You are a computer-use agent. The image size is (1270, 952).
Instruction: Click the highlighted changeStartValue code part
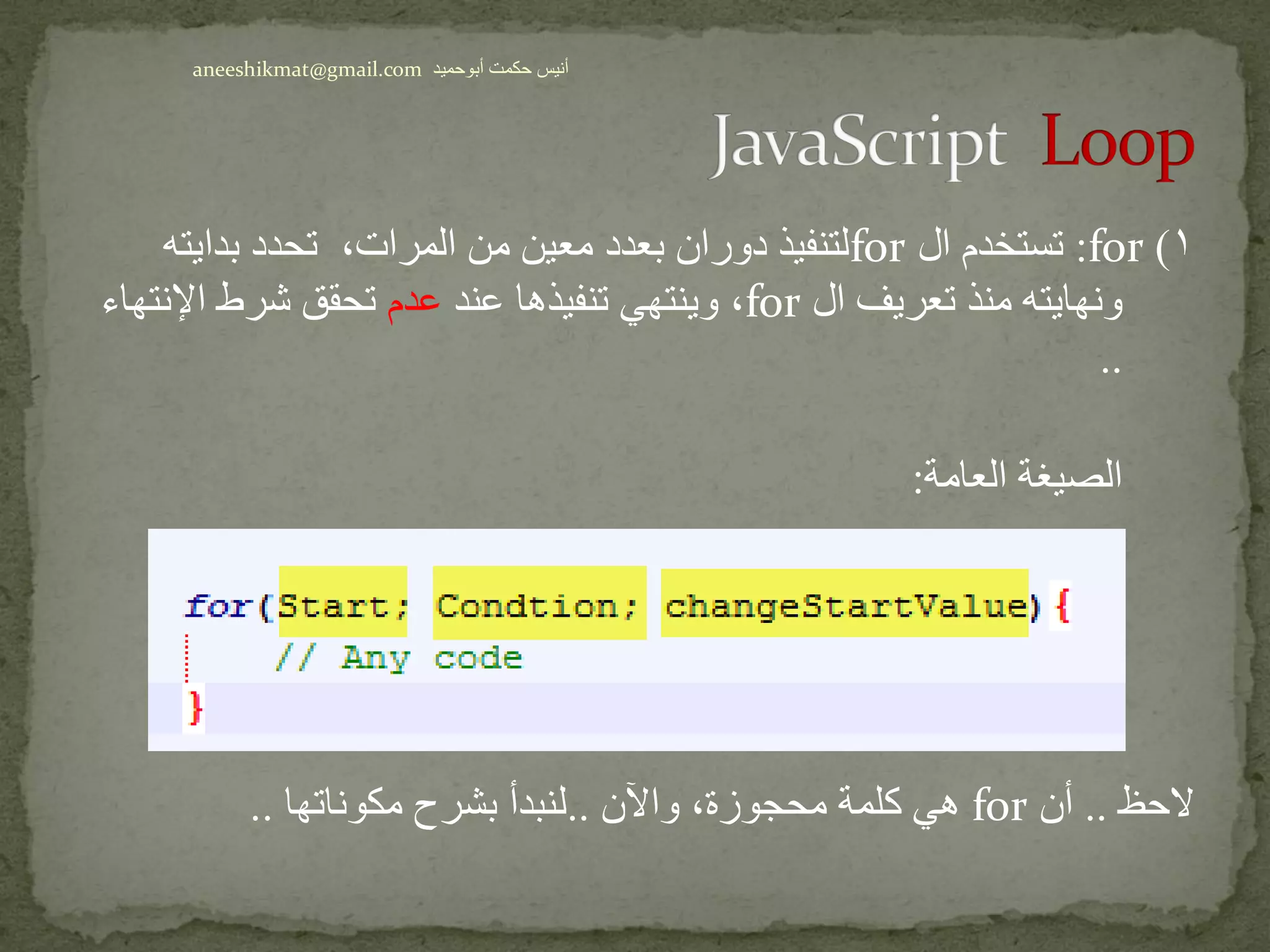(845, 603)
